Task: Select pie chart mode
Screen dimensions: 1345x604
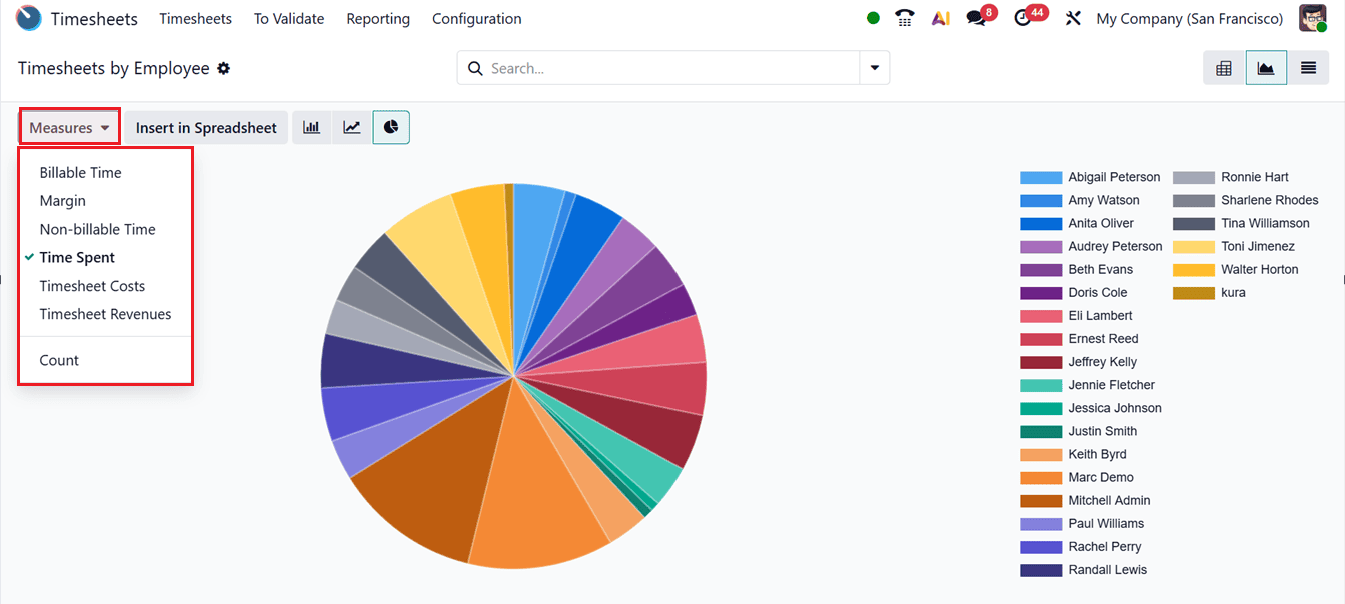Action: coord(391,127)
